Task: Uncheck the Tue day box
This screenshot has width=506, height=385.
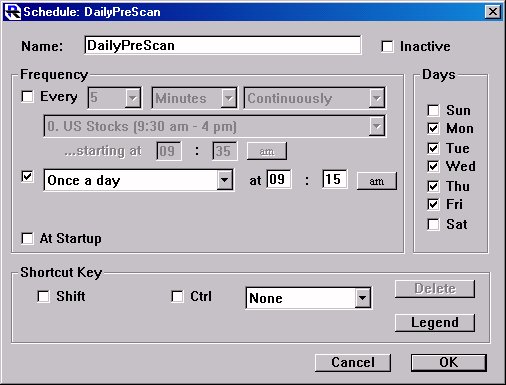Action: pos(433,148)
